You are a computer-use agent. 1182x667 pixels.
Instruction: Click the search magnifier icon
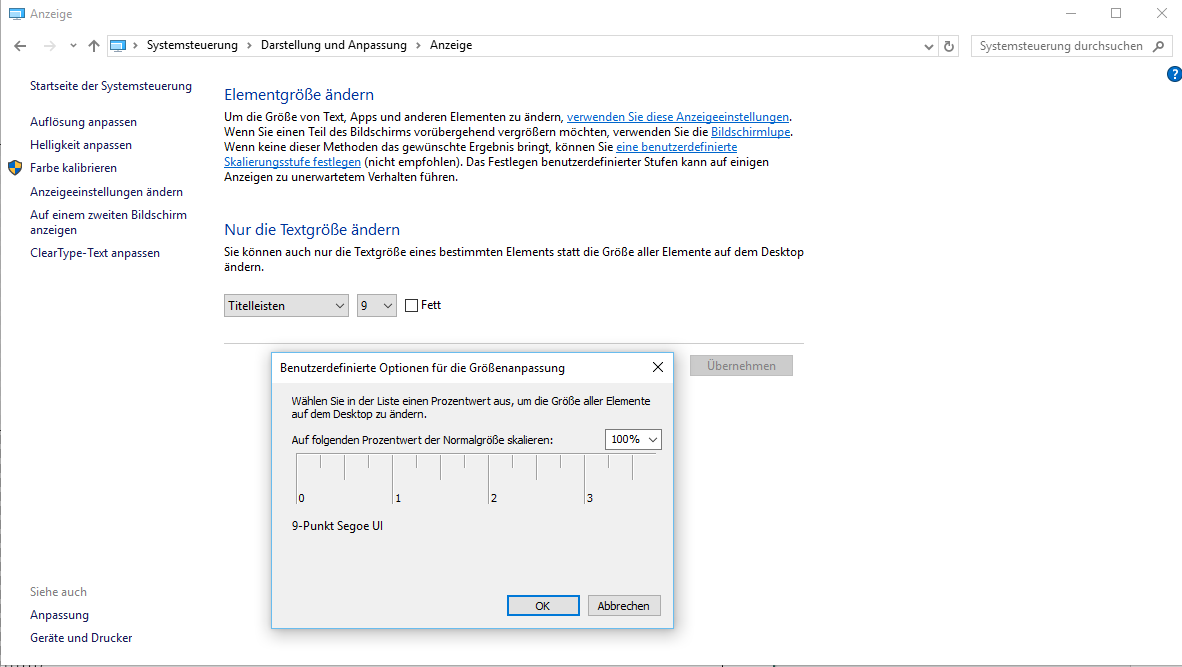pos(1159,46)
